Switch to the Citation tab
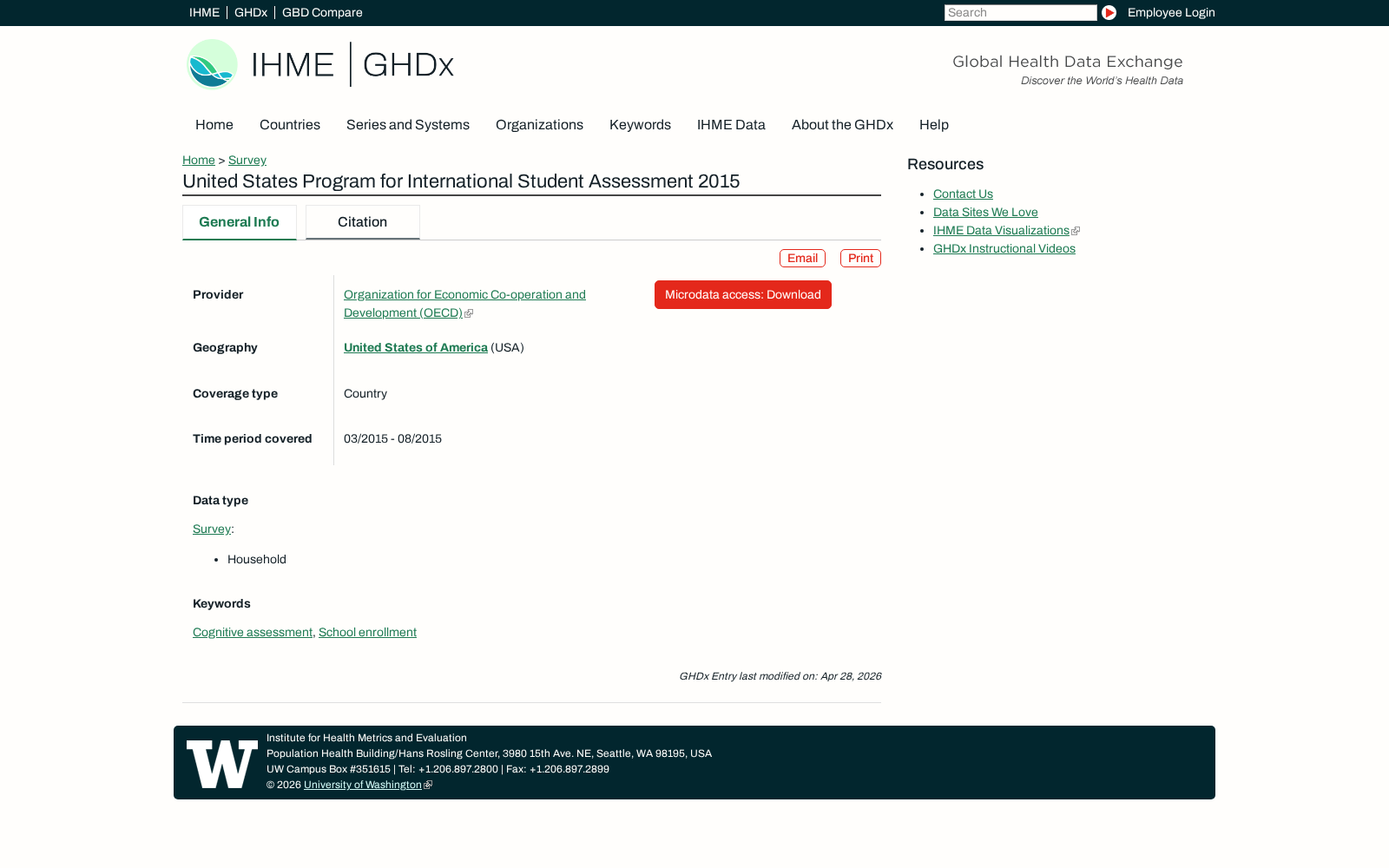Screen dimensions: 1389x868 pos(363,222)
